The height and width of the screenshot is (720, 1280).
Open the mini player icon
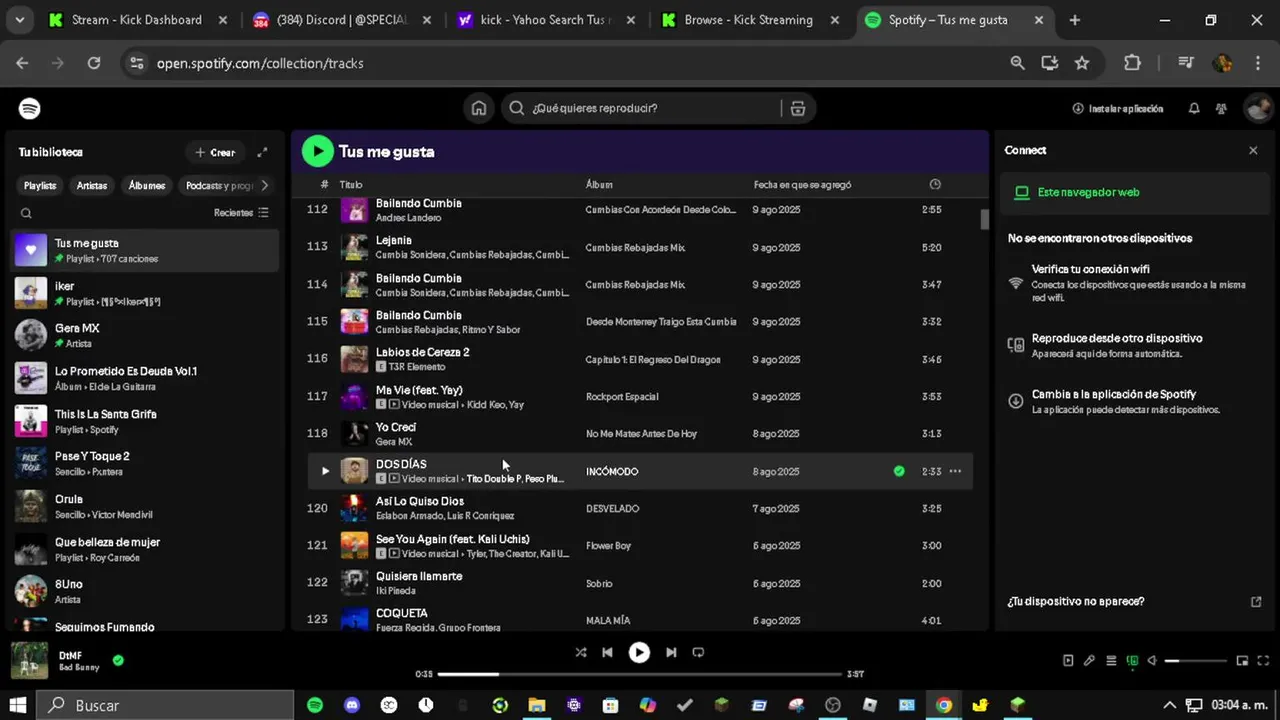1242,660
